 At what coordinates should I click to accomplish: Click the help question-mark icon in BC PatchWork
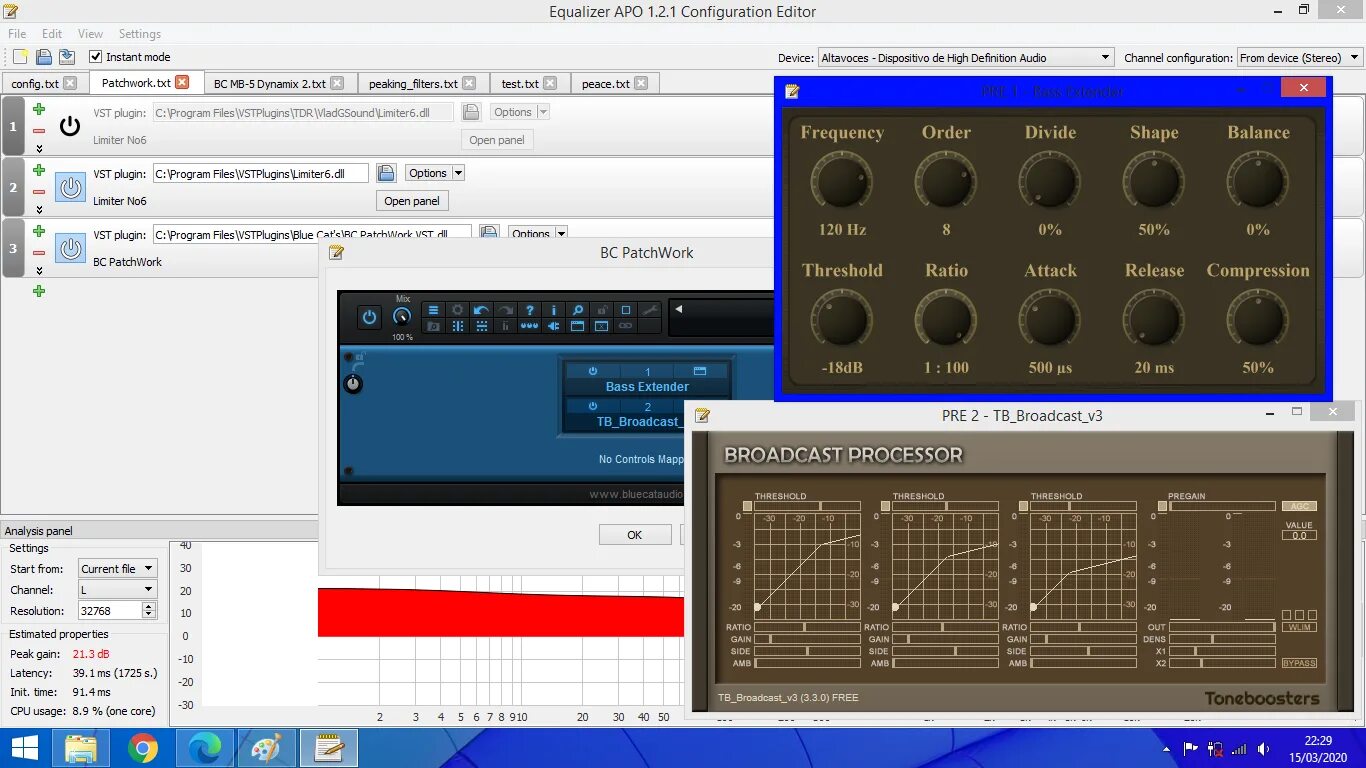(530, 310)
